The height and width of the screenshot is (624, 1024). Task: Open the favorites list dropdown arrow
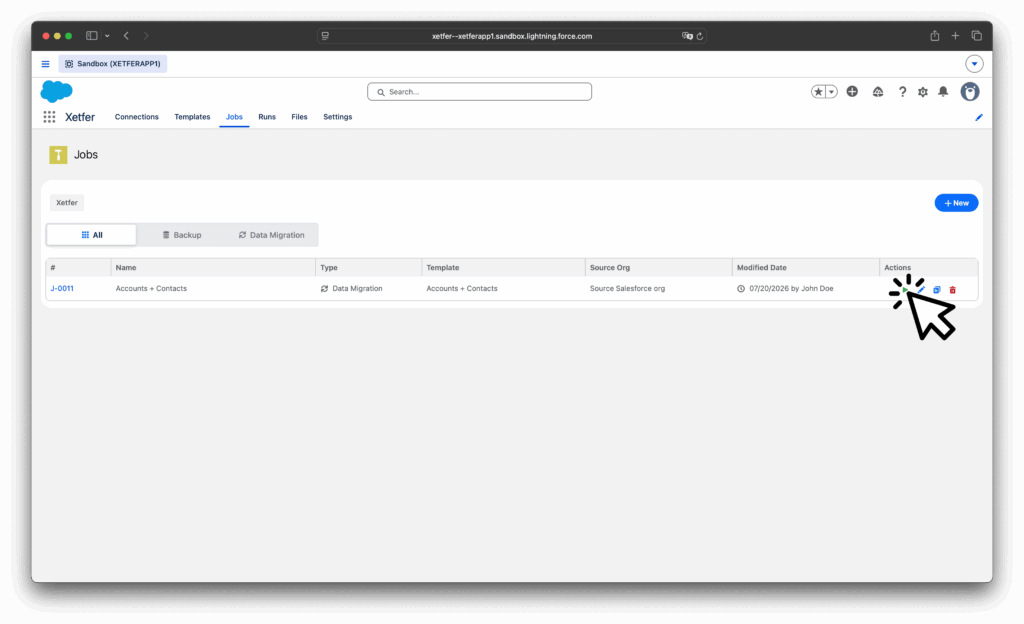click(831, 92)
